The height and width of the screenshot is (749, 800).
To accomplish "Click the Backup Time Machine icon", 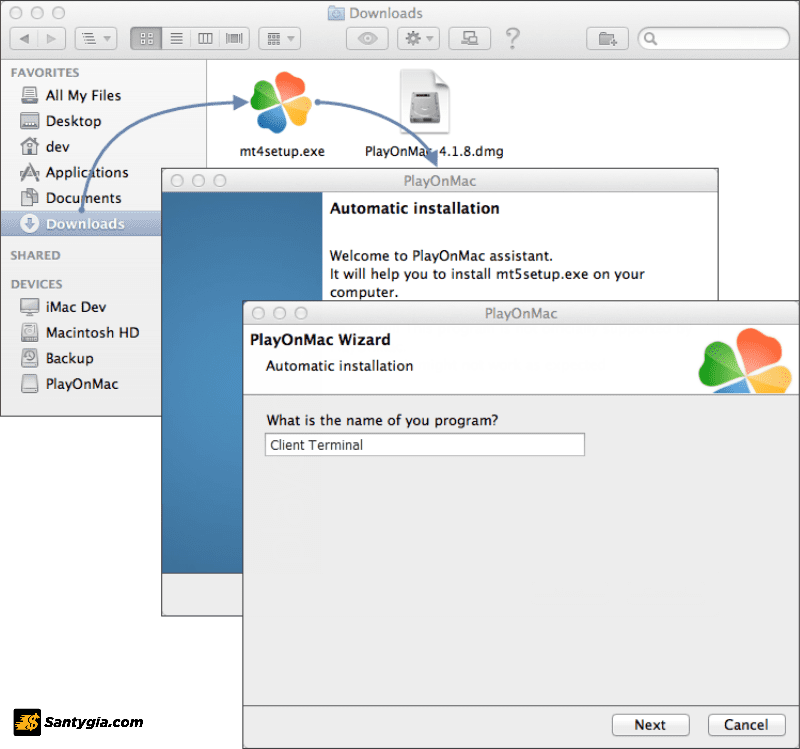I will [x=30, y=358].
